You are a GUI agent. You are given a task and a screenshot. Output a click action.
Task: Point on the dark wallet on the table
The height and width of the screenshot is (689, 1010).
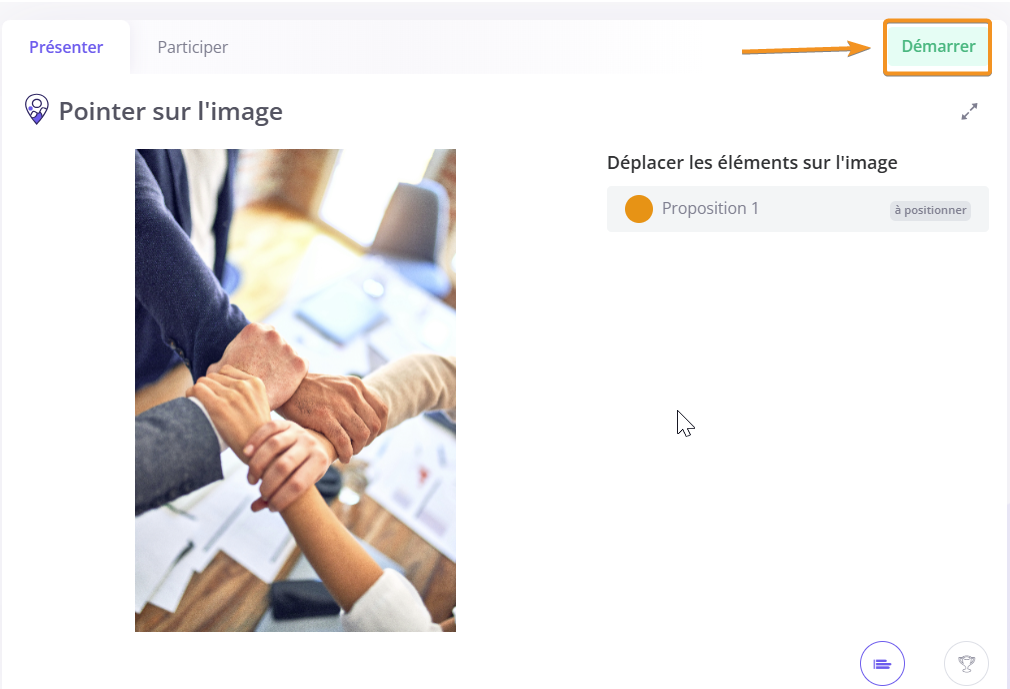click(303, 599)
